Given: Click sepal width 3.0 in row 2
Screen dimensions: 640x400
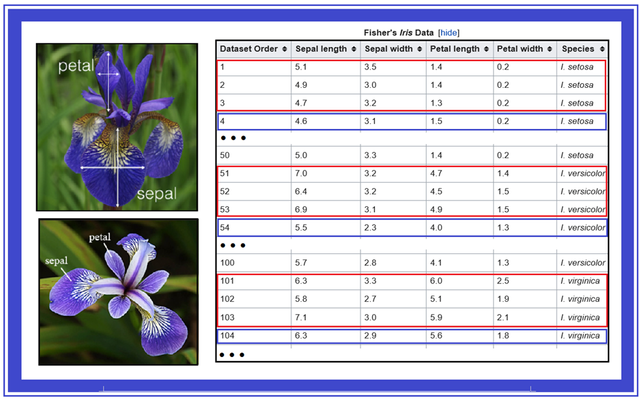Looking at the screenshot, I should click(370, 85).
